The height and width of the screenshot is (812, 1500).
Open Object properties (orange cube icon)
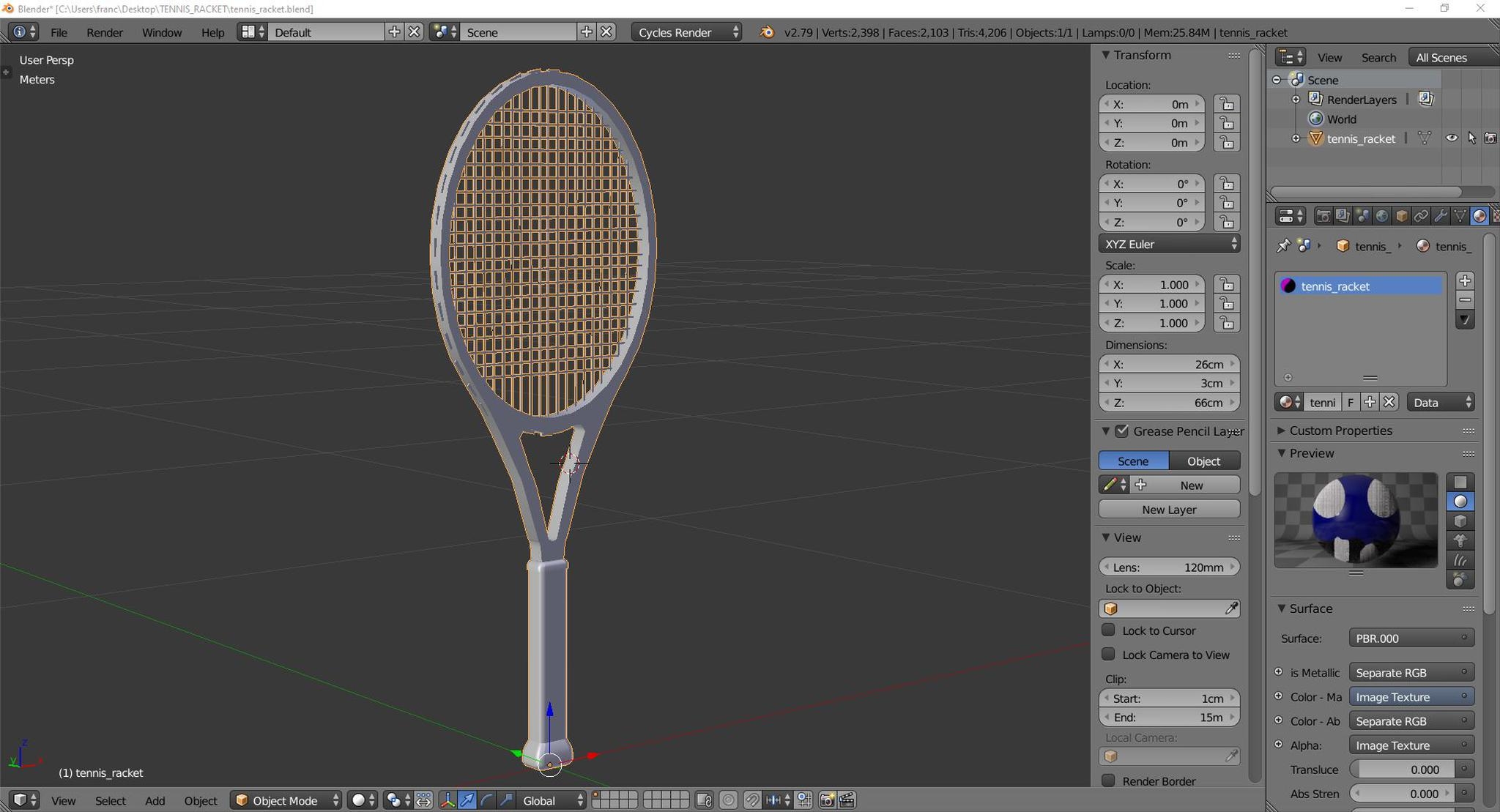(x=1401, y=216)
